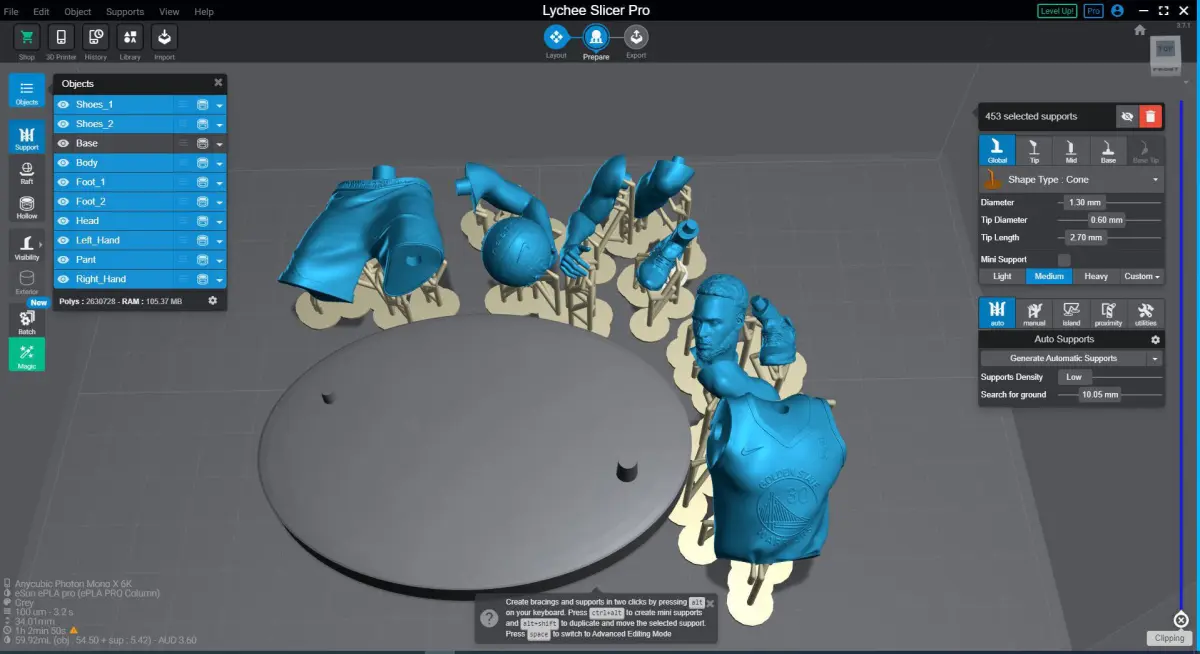The image size is (1200, 654).
Task: Switch to the Tip support tab
Action: [x=1034, y=151]
